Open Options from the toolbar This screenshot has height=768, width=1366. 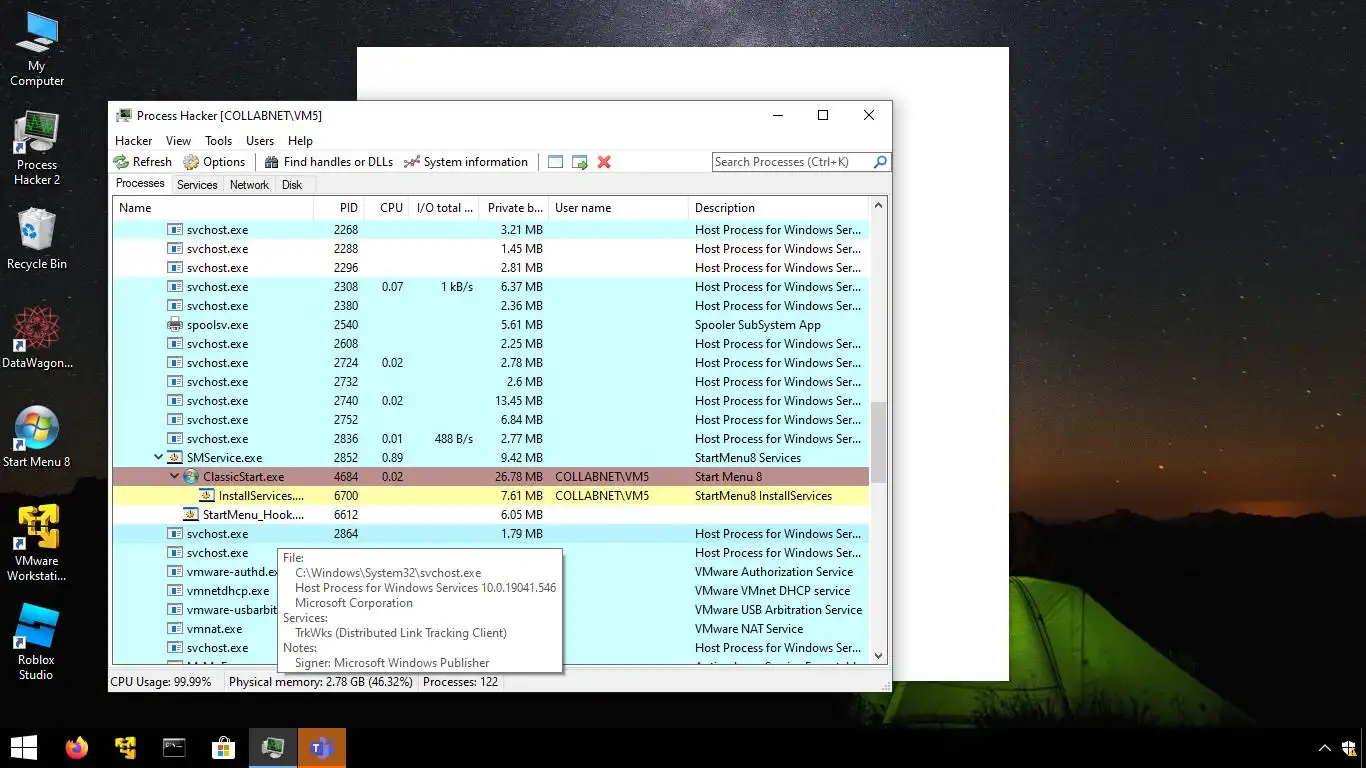click(214, 162)
